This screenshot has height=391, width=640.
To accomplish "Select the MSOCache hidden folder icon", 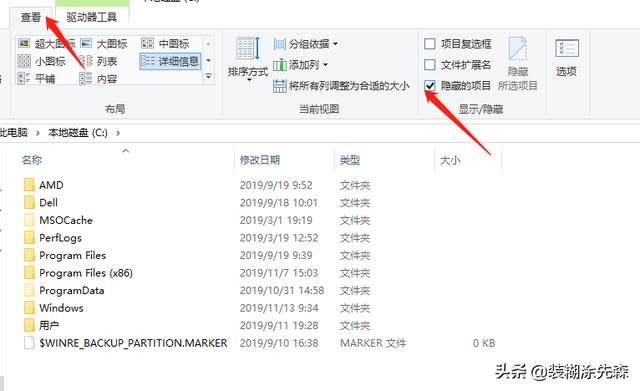I will tap(29, 220).
